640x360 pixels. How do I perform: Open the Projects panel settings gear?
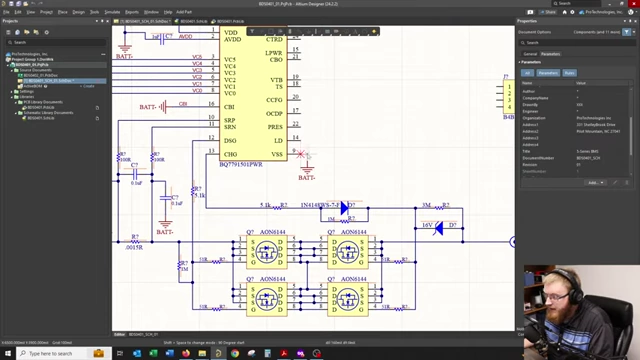click(x=47, y=32)
